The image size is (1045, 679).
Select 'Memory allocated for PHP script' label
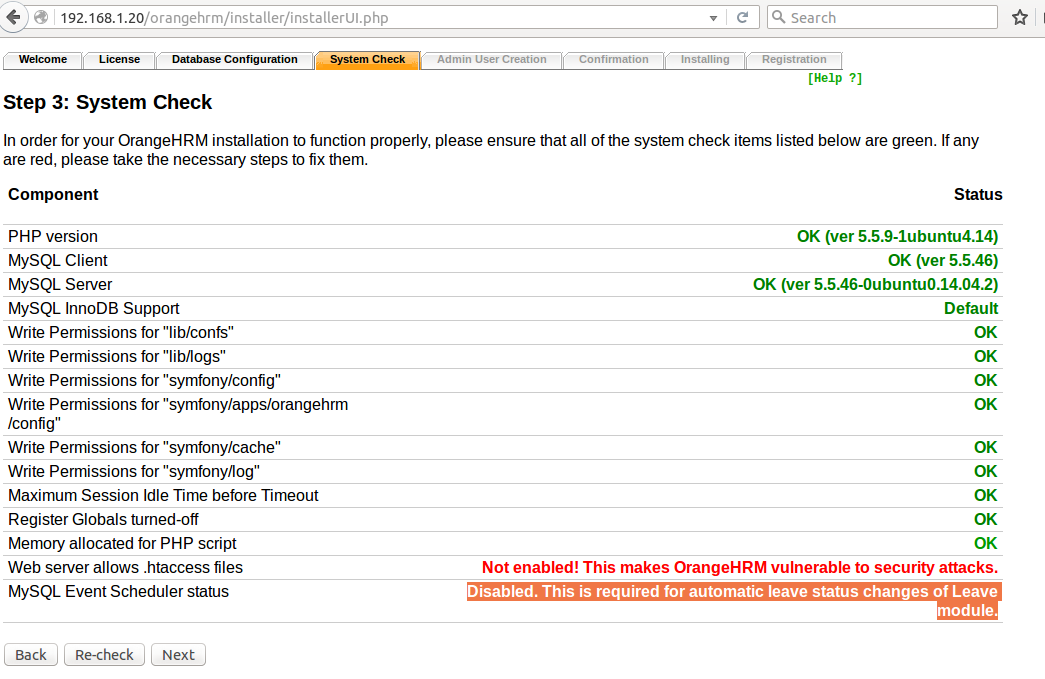122,543
